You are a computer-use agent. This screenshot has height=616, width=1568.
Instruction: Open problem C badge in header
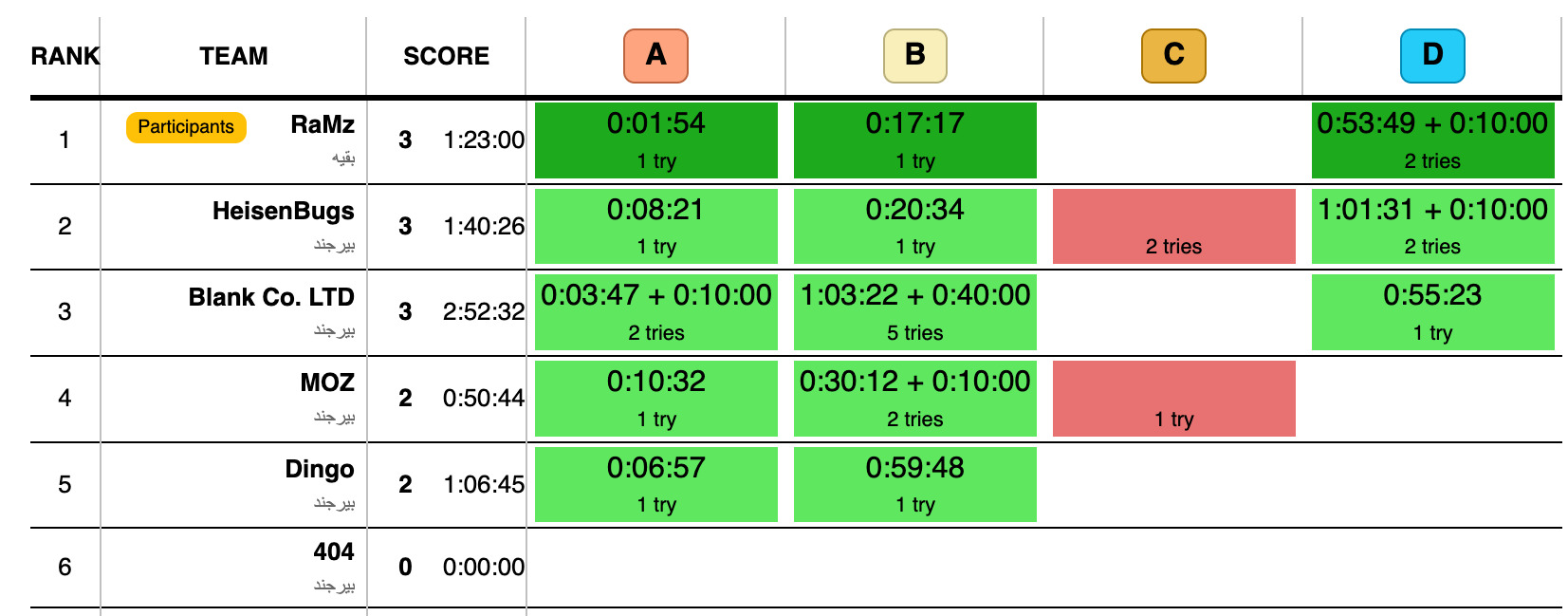pos(1173,55)
